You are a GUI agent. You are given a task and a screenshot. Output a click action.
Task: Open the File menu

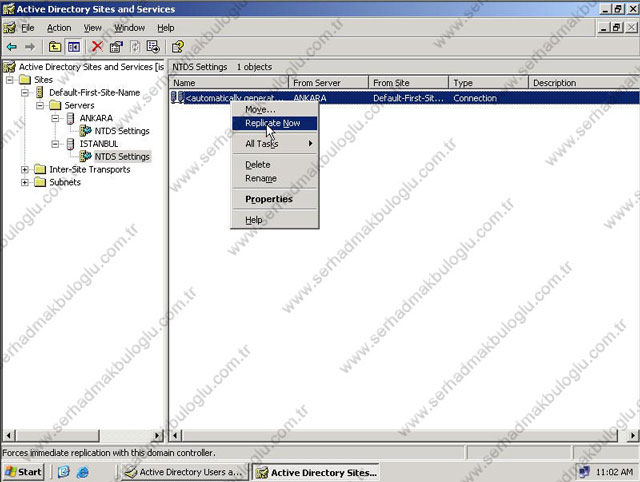click(28, 28)
